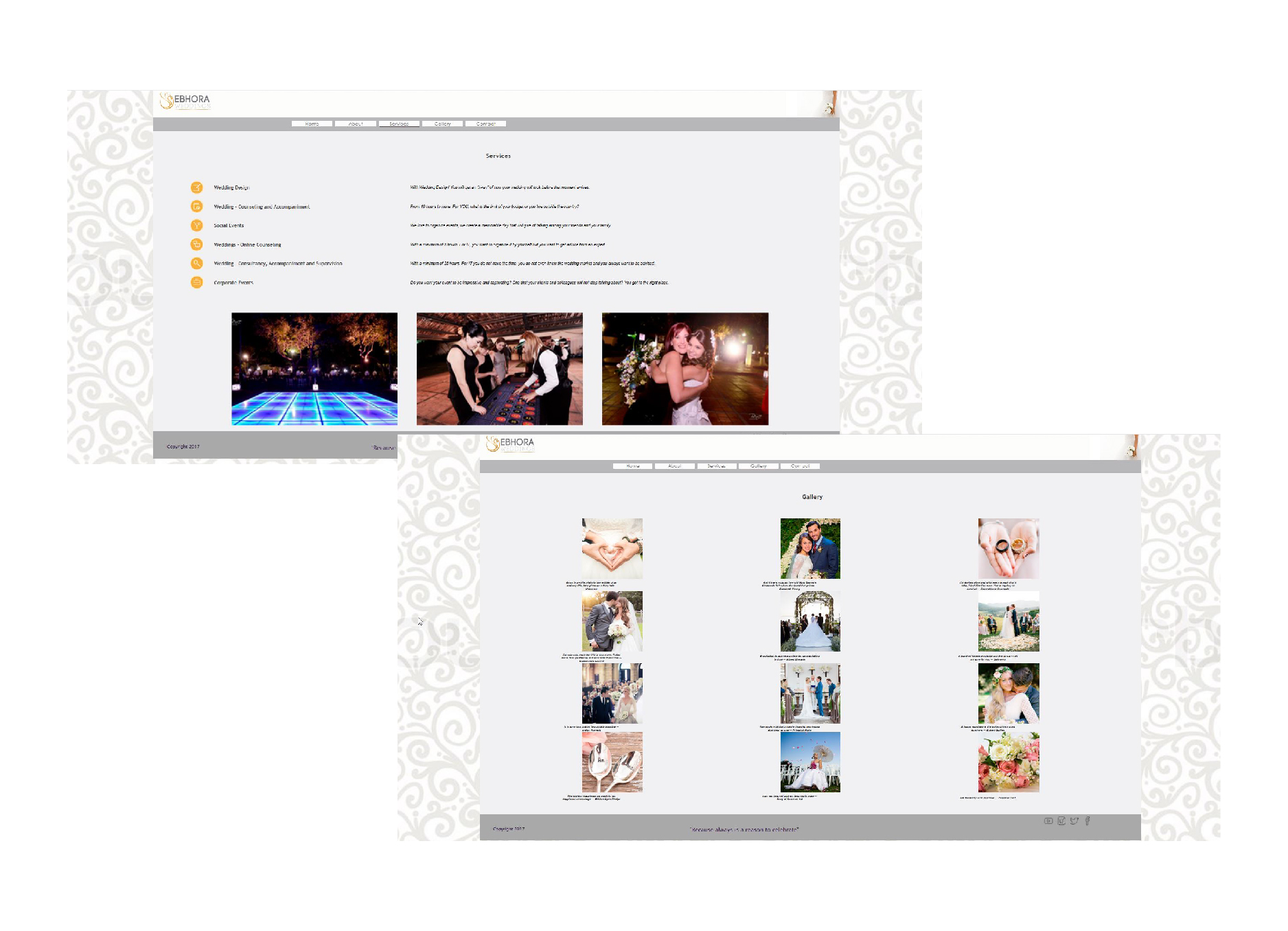Click the Weddings Online Counseling icon

(x=196, y=244)
